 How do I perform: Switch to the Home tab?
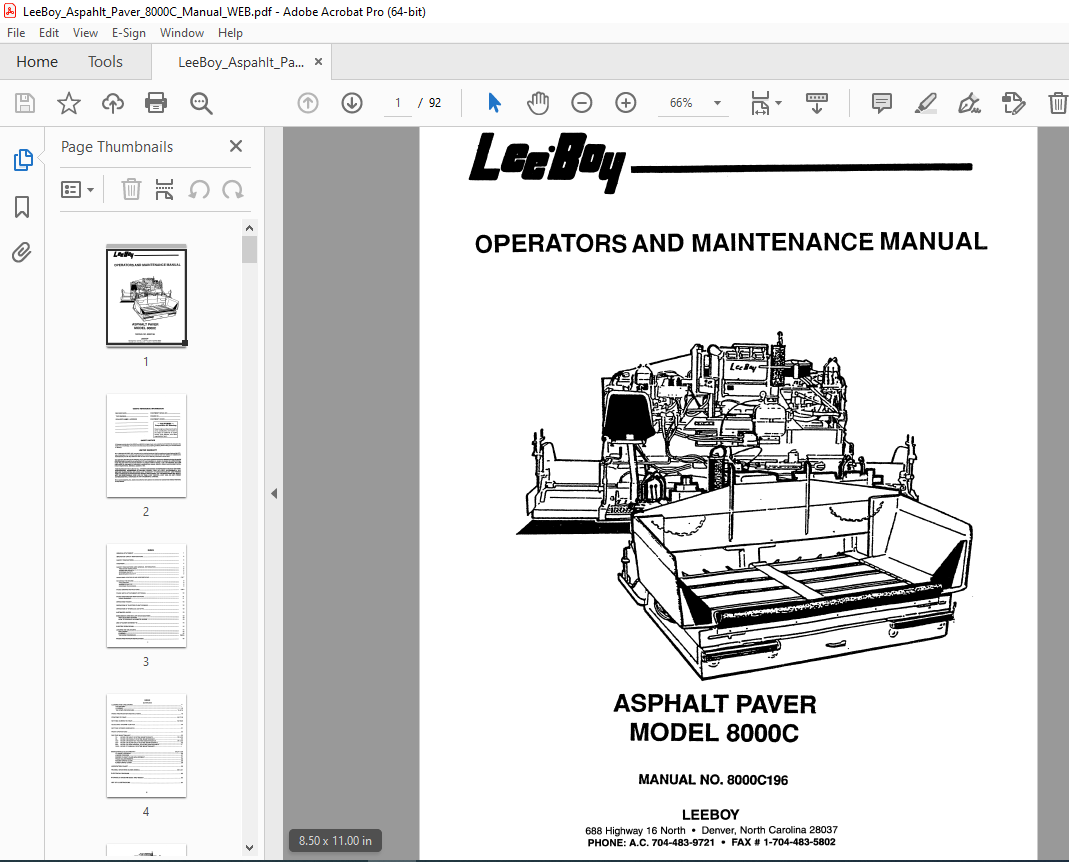37,61
